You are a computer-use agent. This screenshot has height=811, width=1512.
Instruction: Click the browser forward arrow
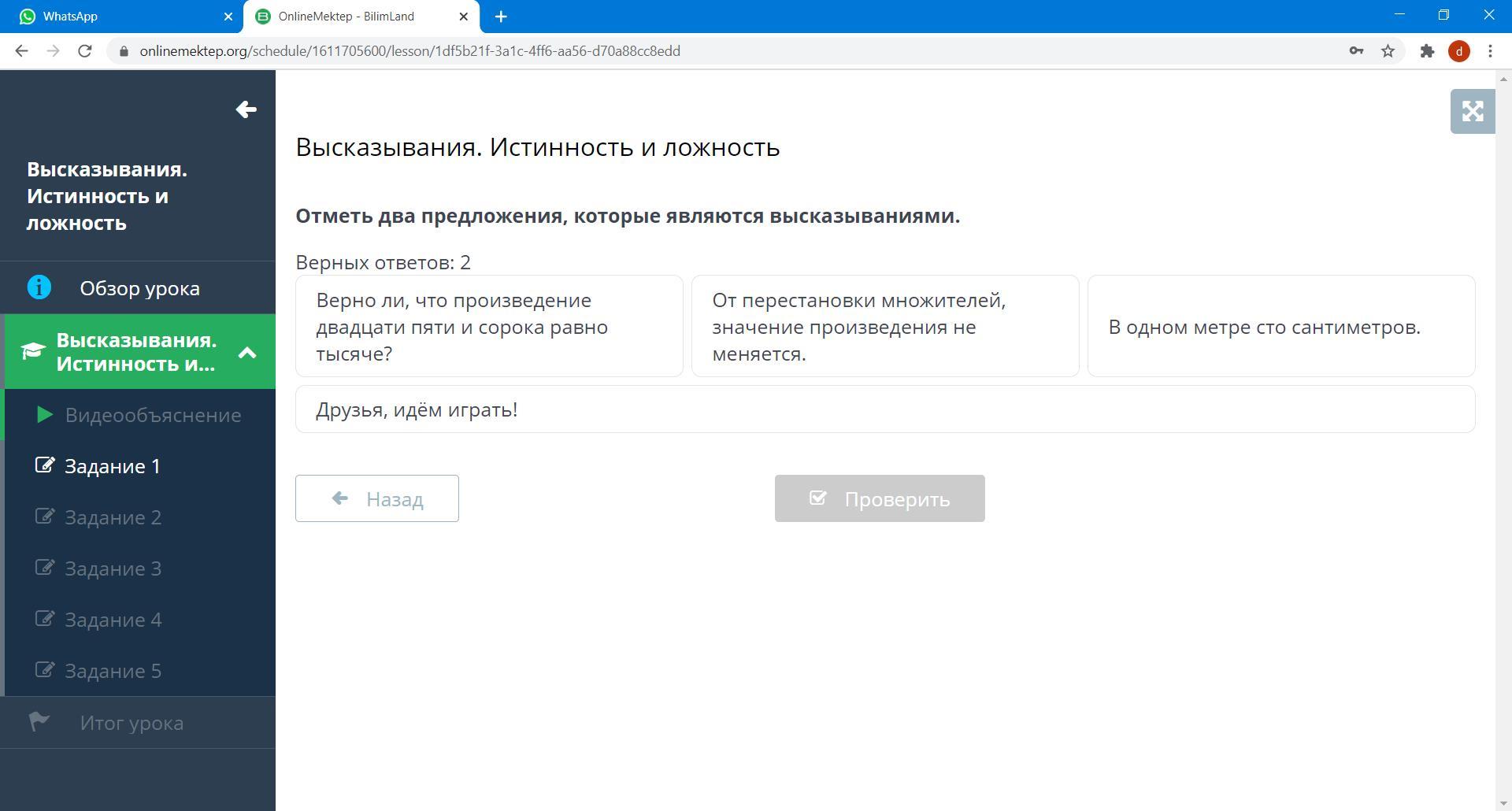point(53,51)
